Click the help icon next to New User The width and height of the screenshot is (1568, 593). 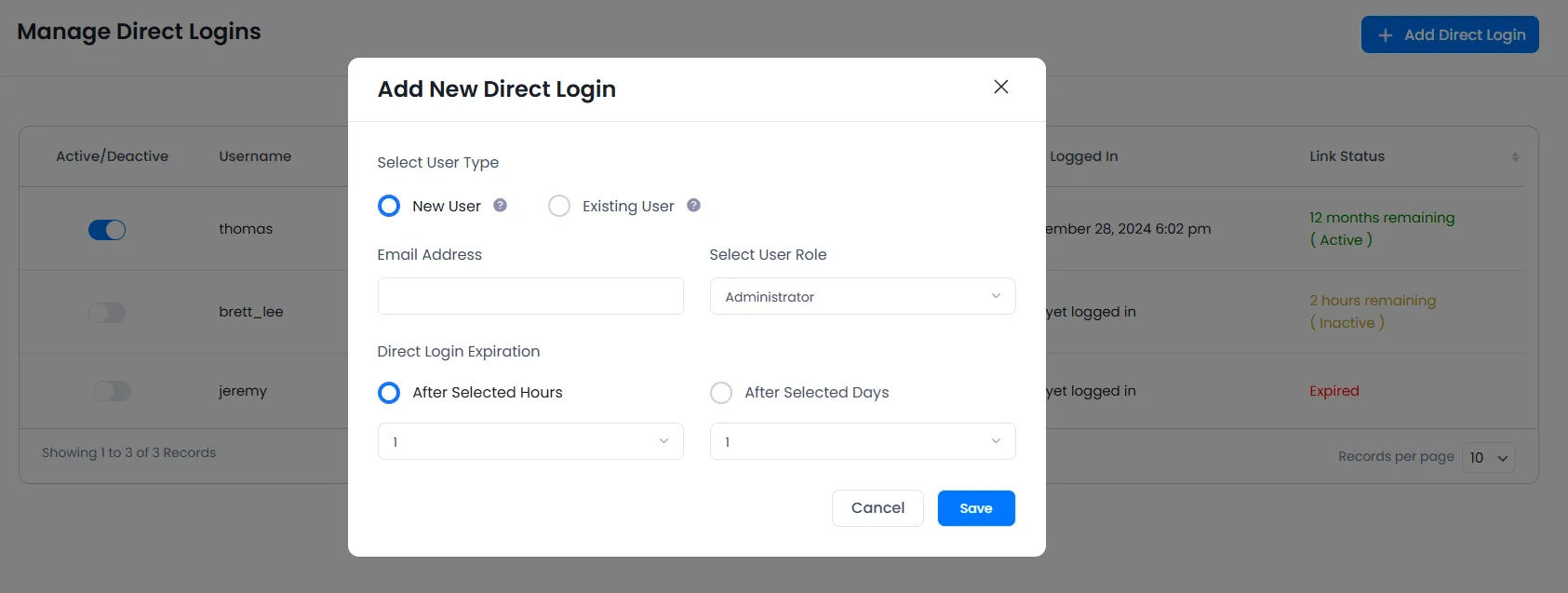click(500, 206)
